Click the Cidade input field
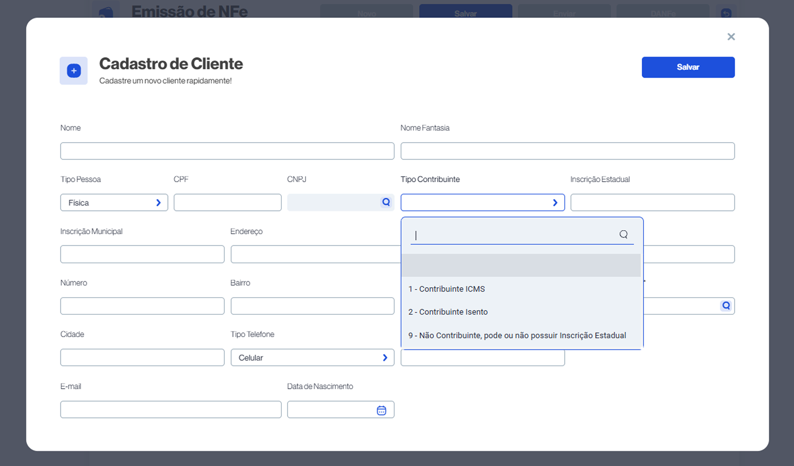Viewport: 794px width, 466px height. 142,358
